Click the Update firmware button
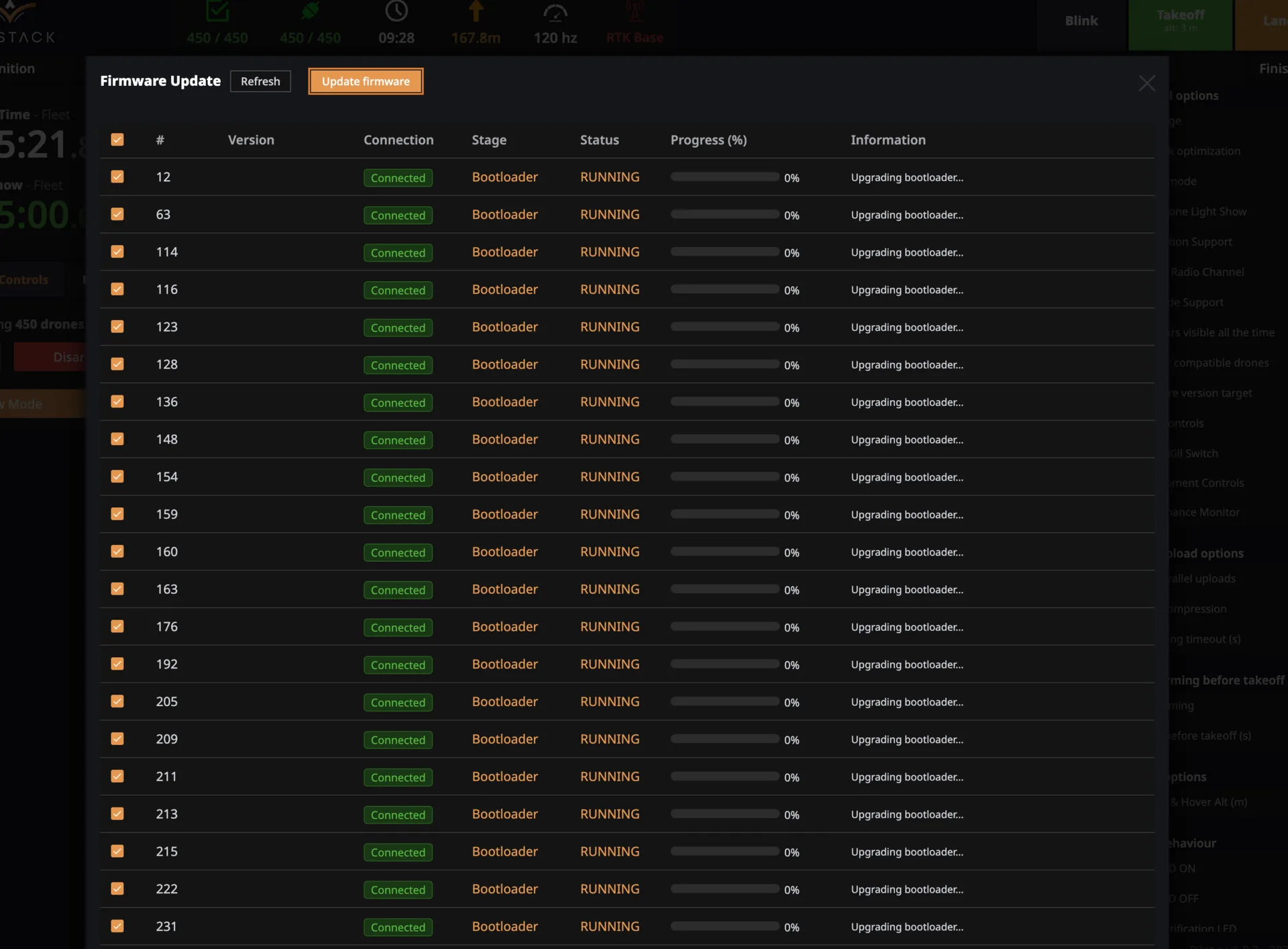Screen dimensions: 1288x949 coord(366,81)
